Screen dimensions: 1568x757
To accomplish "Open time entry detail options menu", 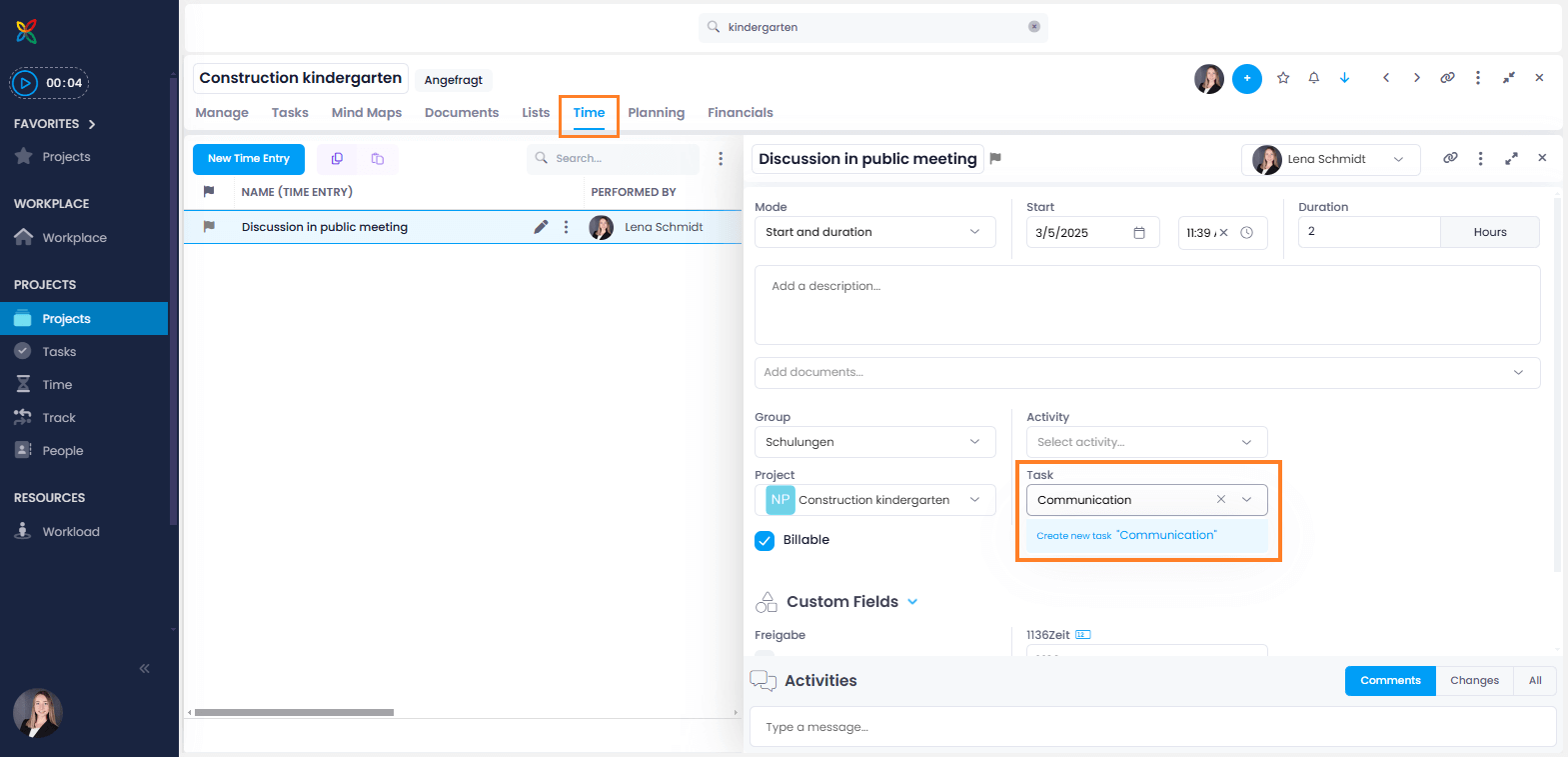I will pyautogui.click(x=1481, y=158).
